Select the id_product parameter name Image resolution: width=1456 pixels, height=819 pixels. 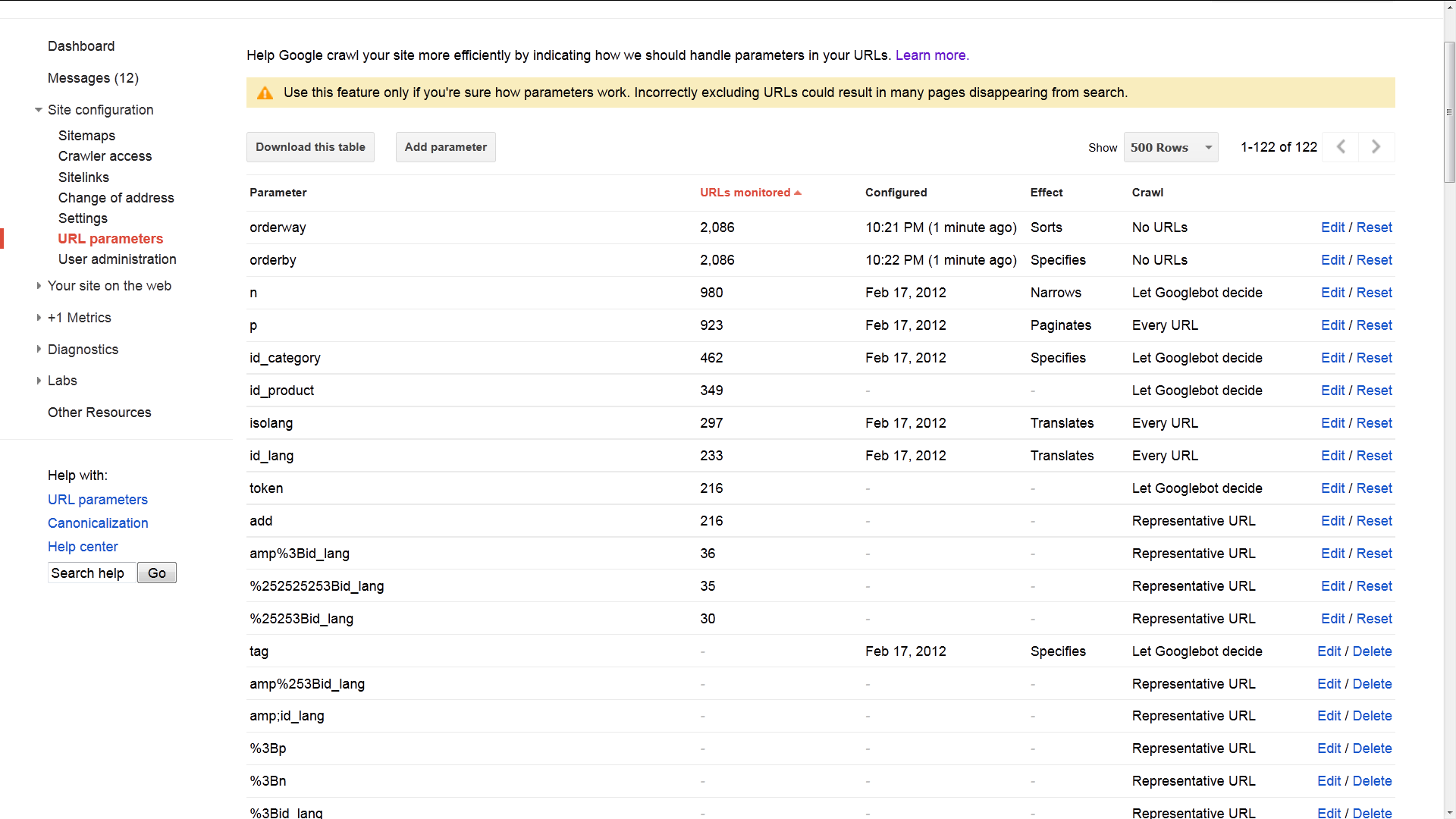coord(281,391)
